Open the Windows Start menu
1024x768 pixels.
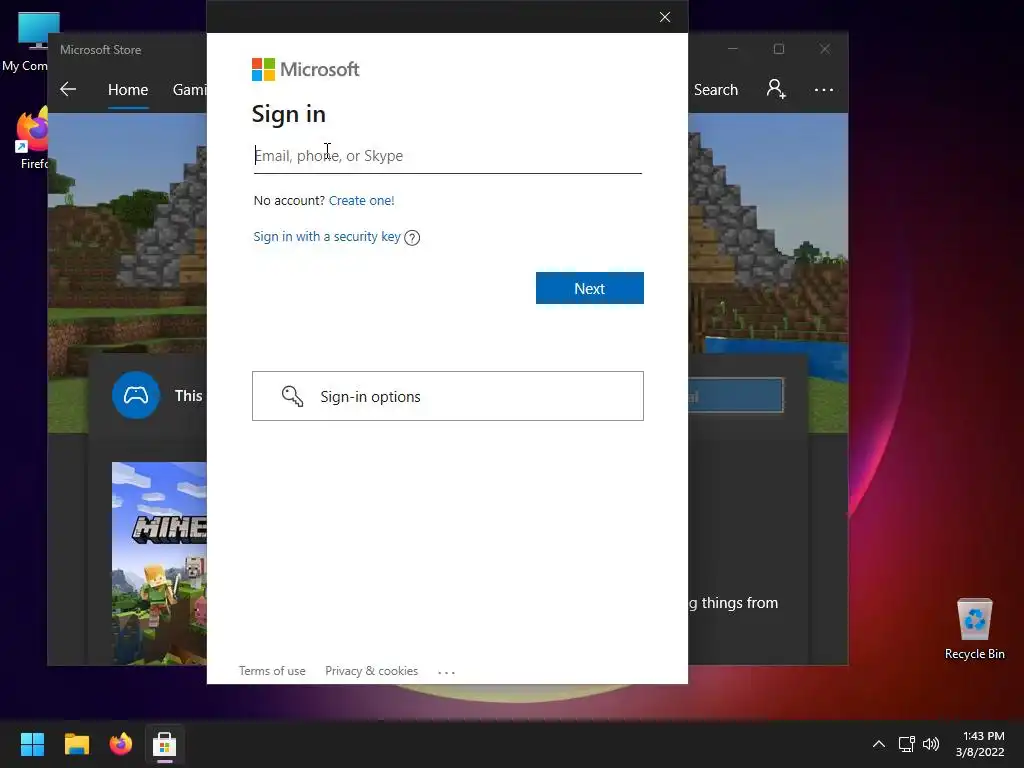coord(32,744)
